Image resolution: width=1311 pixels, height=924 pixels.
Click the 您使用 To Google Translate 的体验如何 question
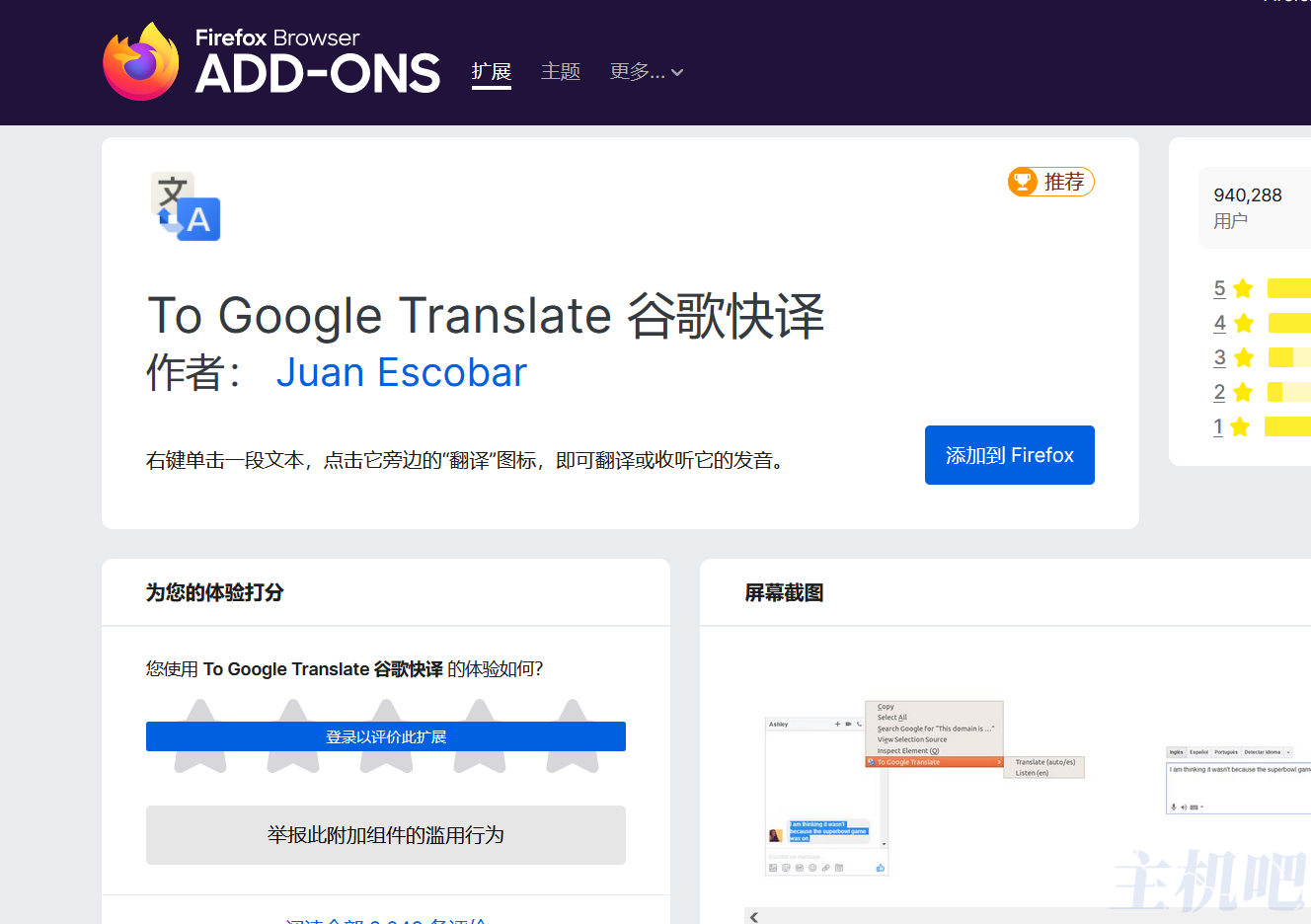345,669
